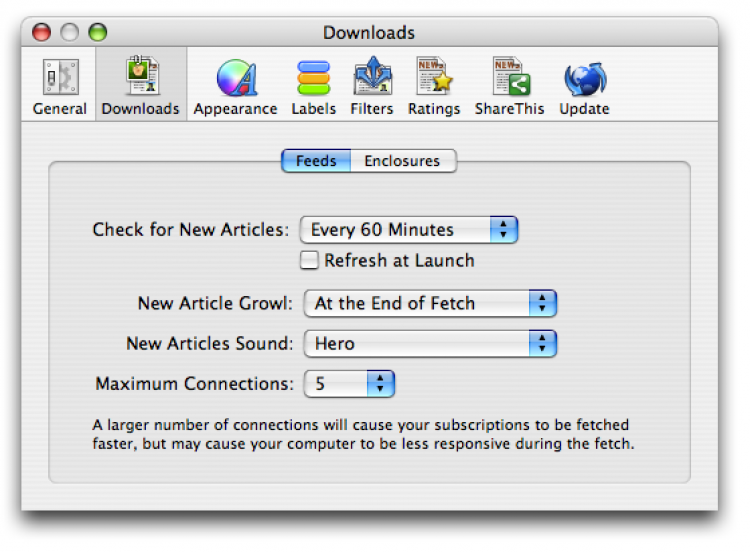The image size is (750, 552).
Task: Open the New Articles Sound dropdown
Action: coord(430,343)
